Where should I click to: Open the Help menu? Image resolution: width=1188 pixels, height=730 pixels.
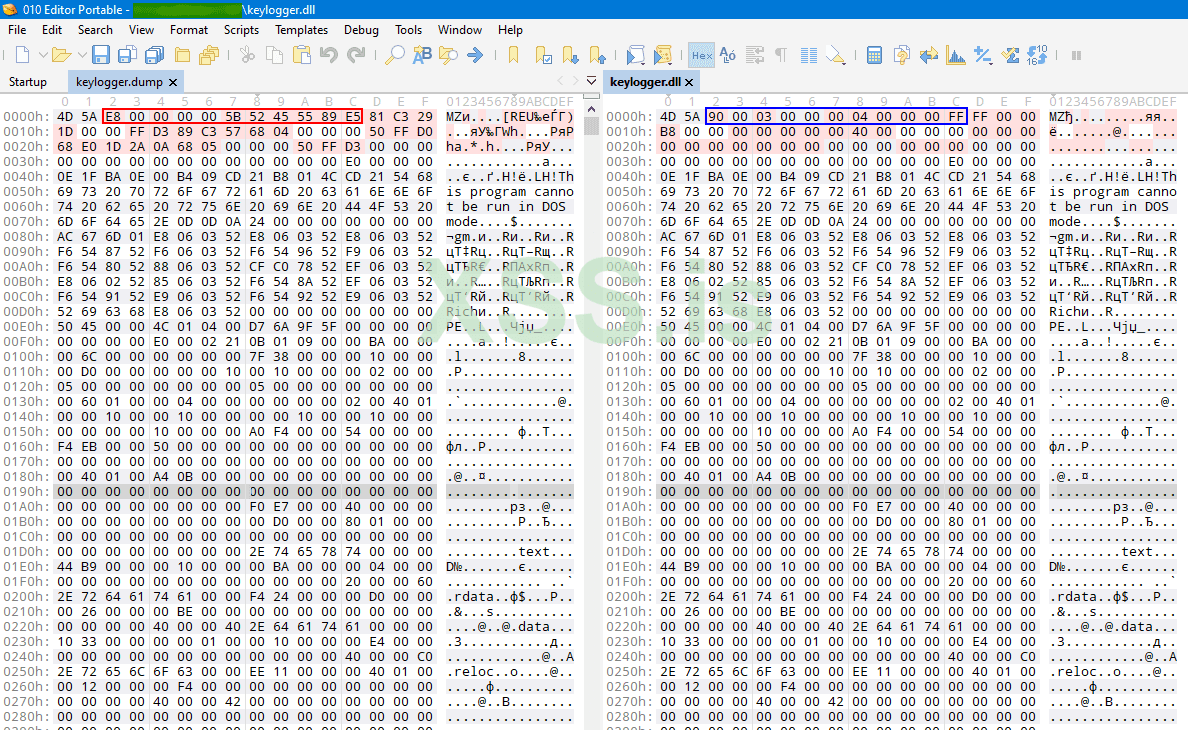pyautogui.click(x=510, y=30)
